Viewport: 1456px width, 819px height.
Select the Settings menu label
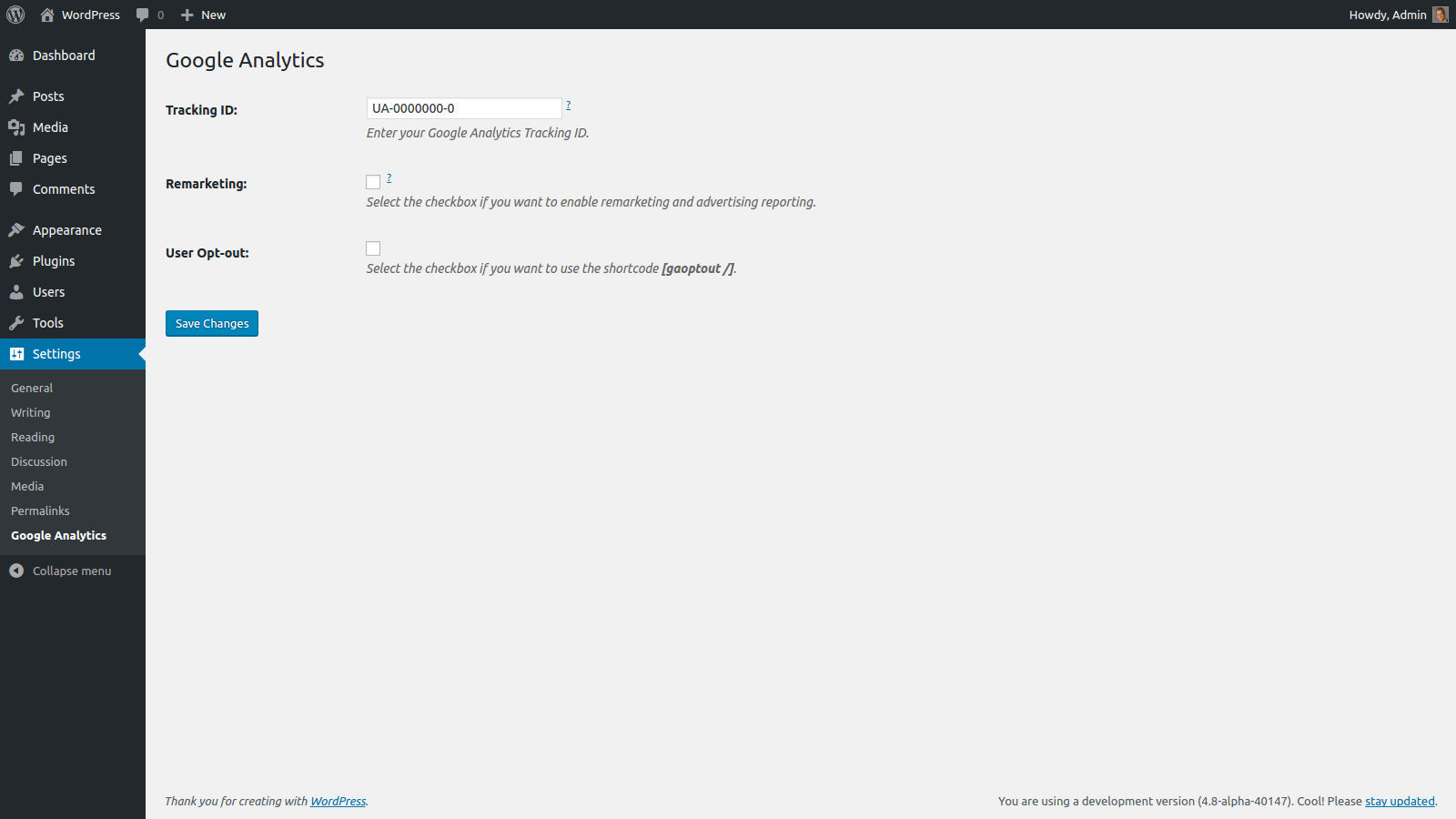tap(56, 354)
